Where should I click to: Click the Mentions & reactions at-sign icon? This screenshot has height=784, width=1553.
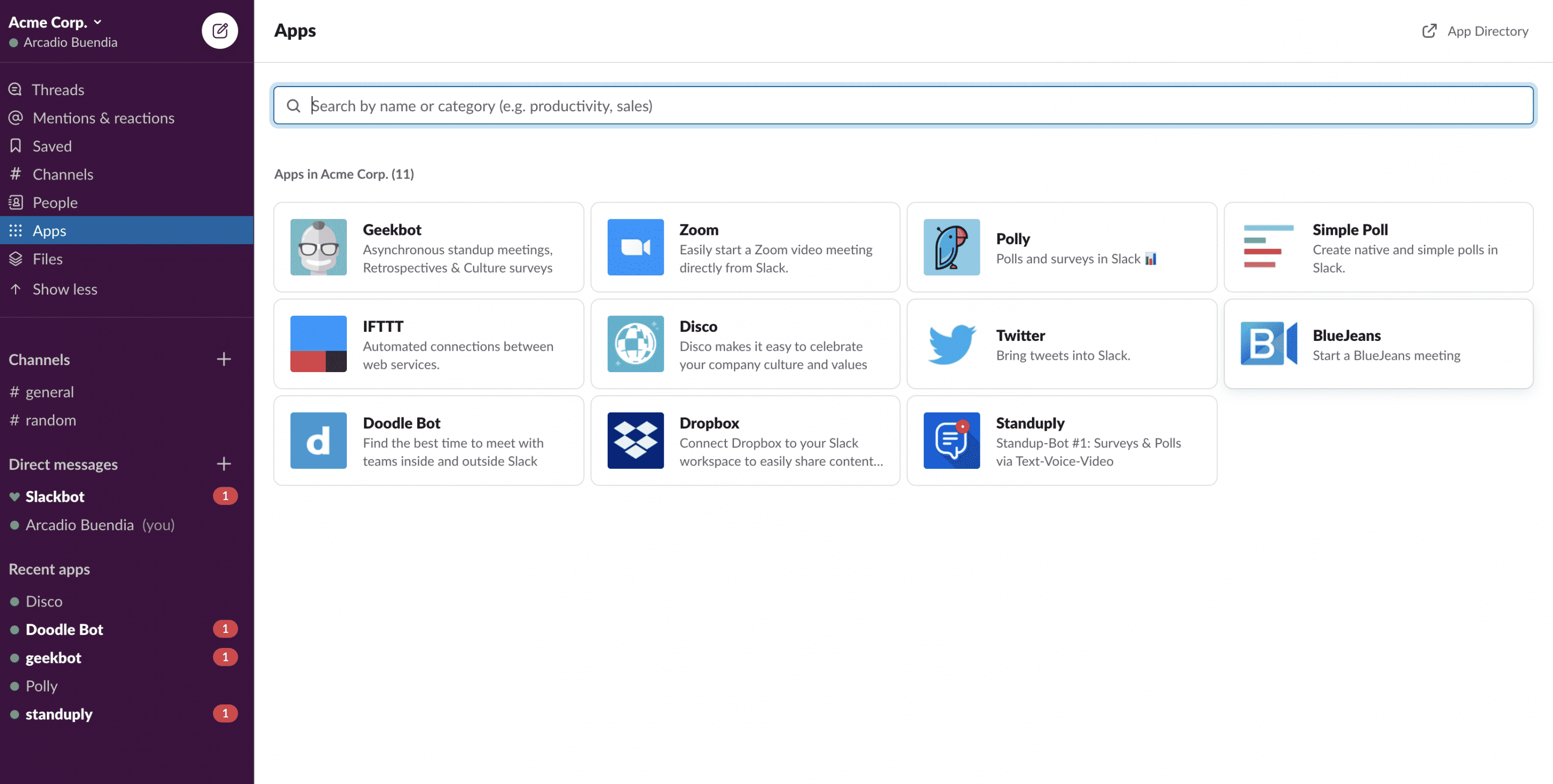click(x=15, y=118)
